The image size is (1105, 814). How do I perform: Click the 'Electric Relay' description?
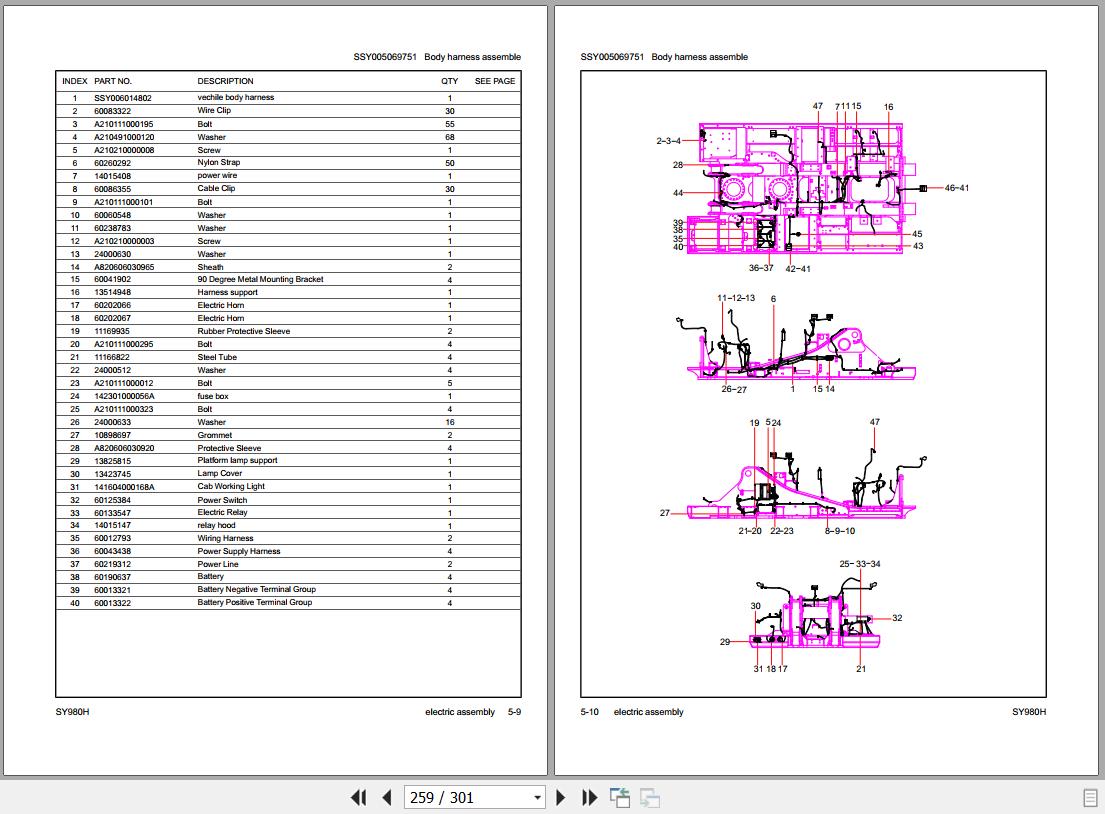[223, 512]
